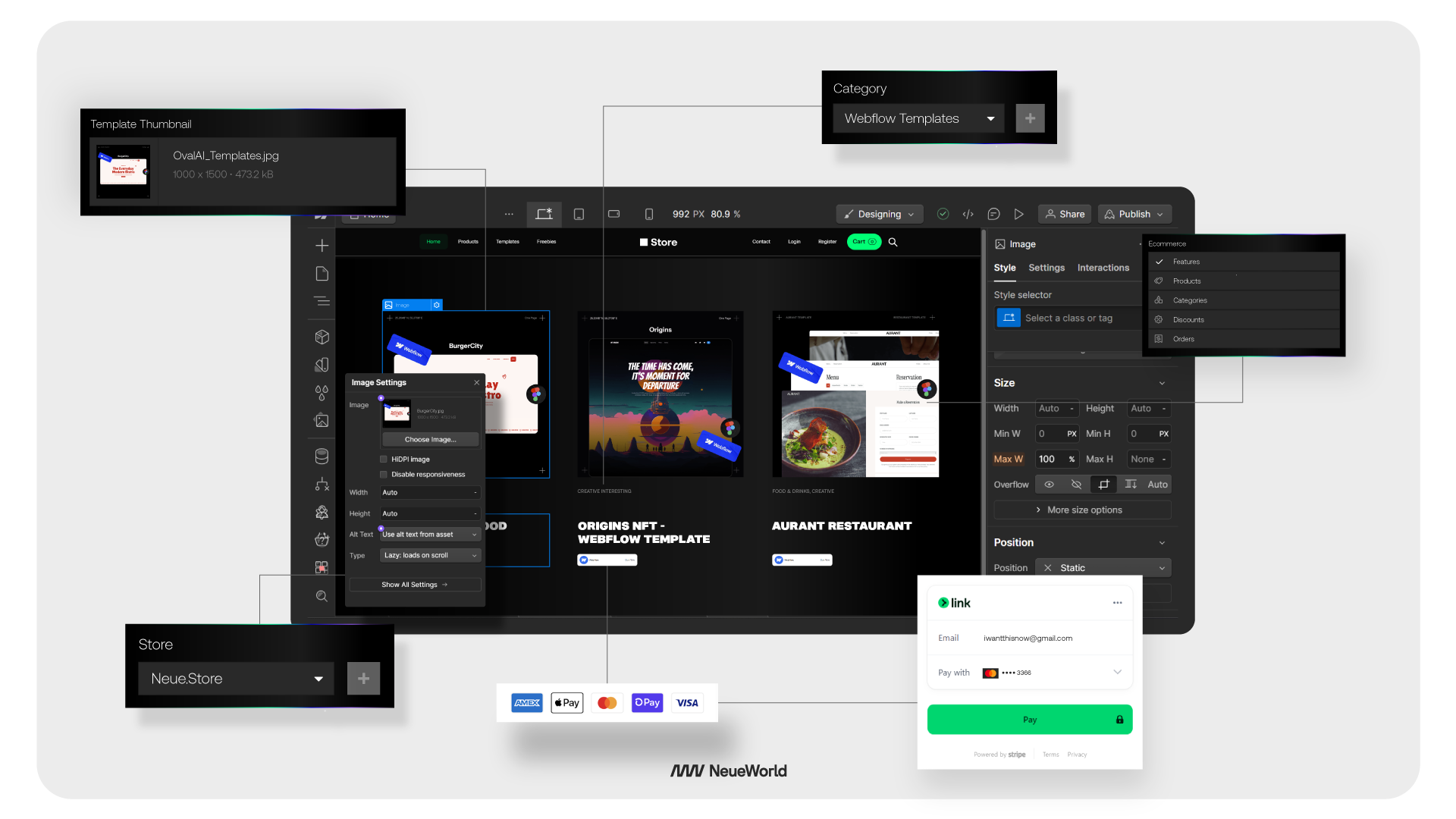Collapse the Size section
The width and height of the screenshot is (1456, 819).
pos(1162,384)
